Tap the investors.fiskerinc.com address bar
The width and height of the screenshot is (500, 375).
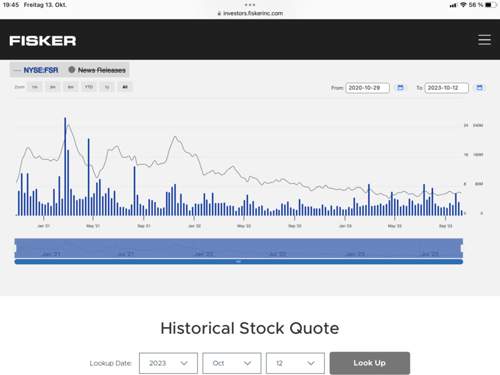coord(250,13)
